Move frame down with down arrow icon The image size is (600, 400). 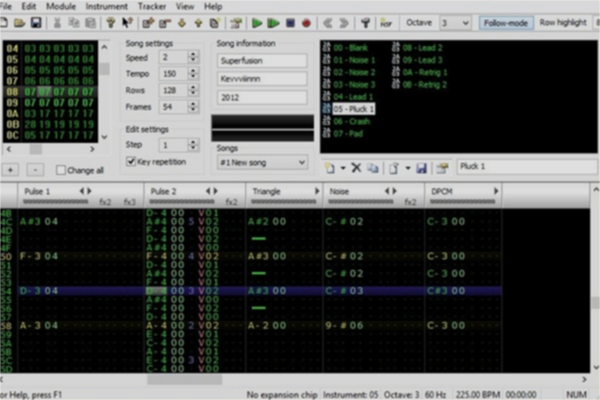click(182, 23)
